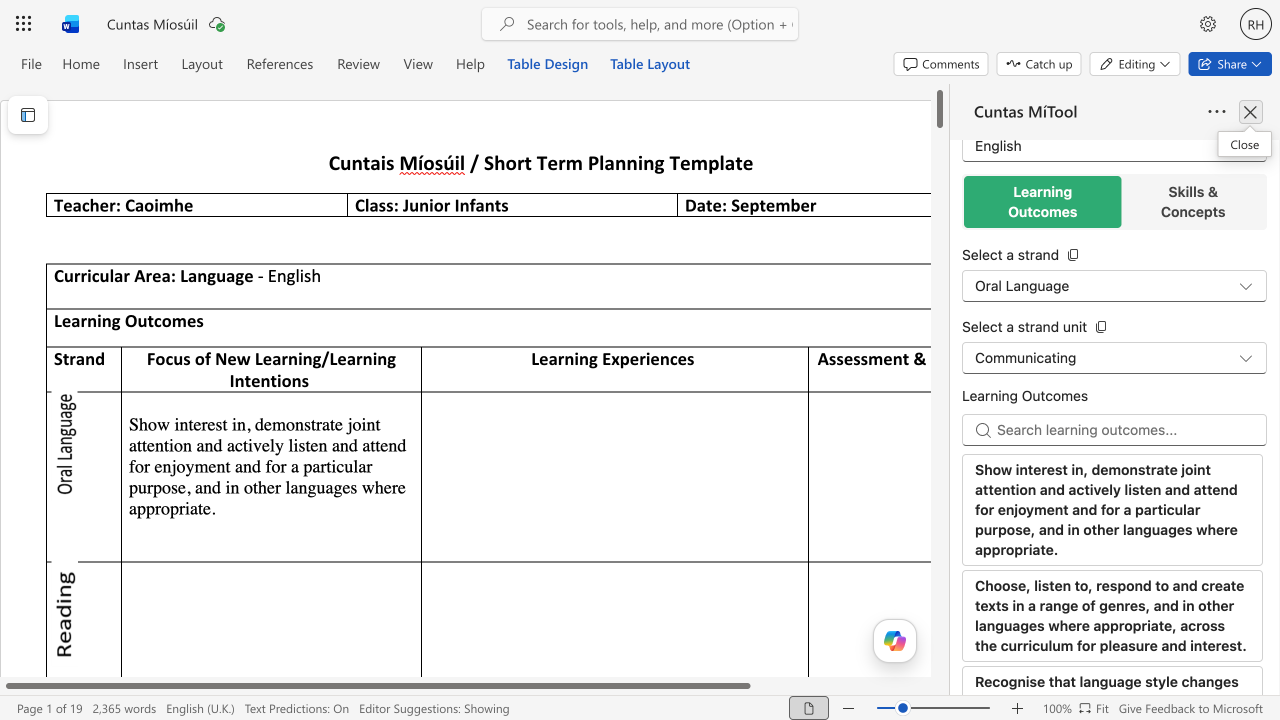The width and height of the screenshot is (1280, 720).
Task: Click Give Feedback to Microsoft
Action: 1191,708
